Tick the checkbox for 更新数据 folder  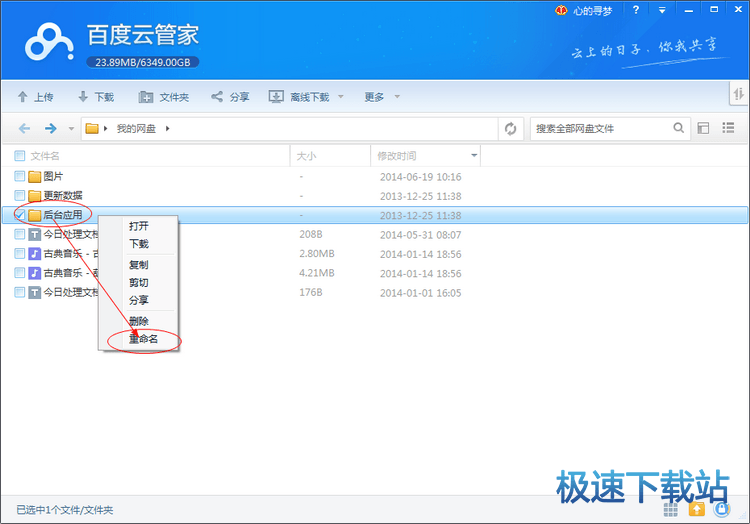coord(20,195)
